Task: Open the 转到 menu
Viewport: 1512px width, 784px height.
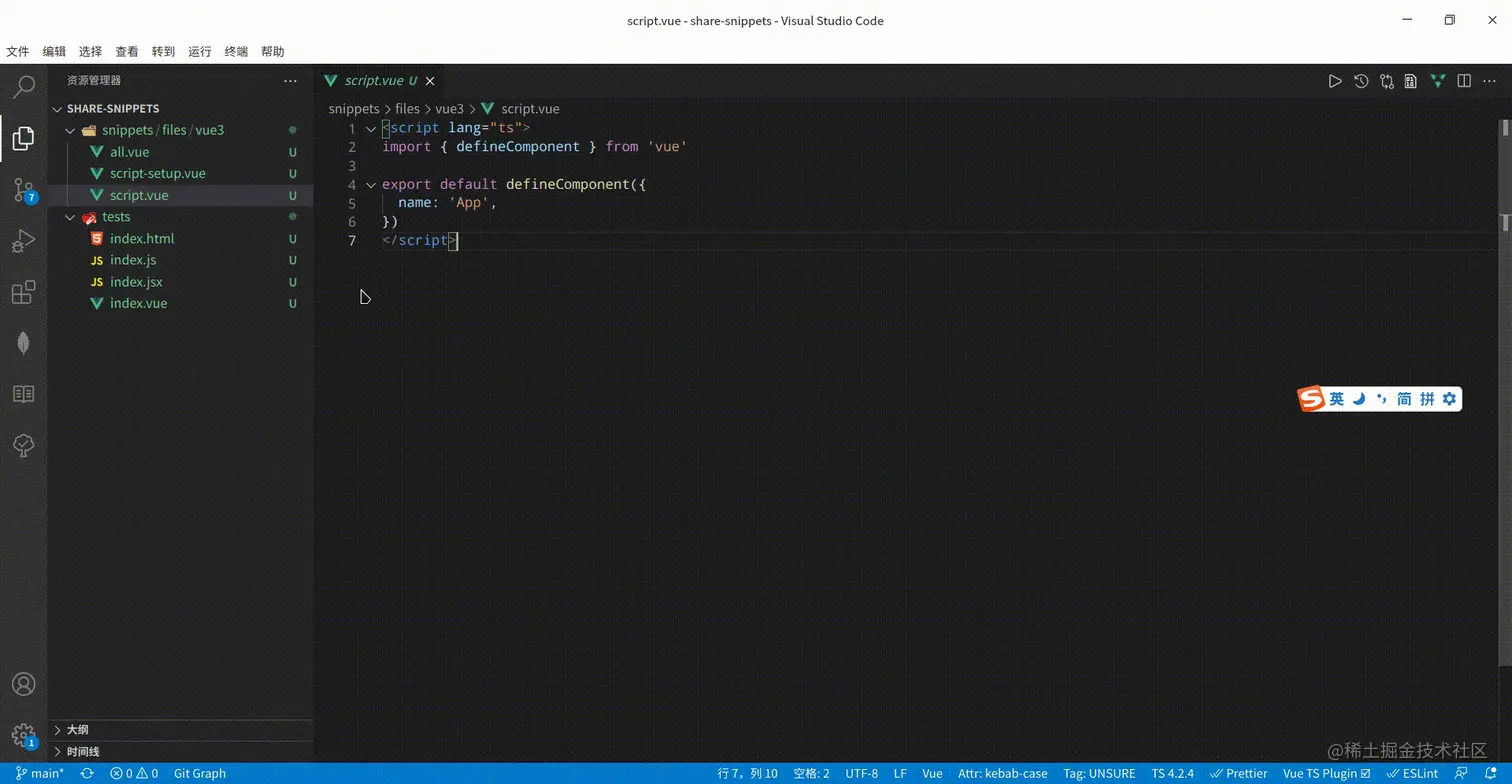Action: pyautogui.click(x=163, y=51)
